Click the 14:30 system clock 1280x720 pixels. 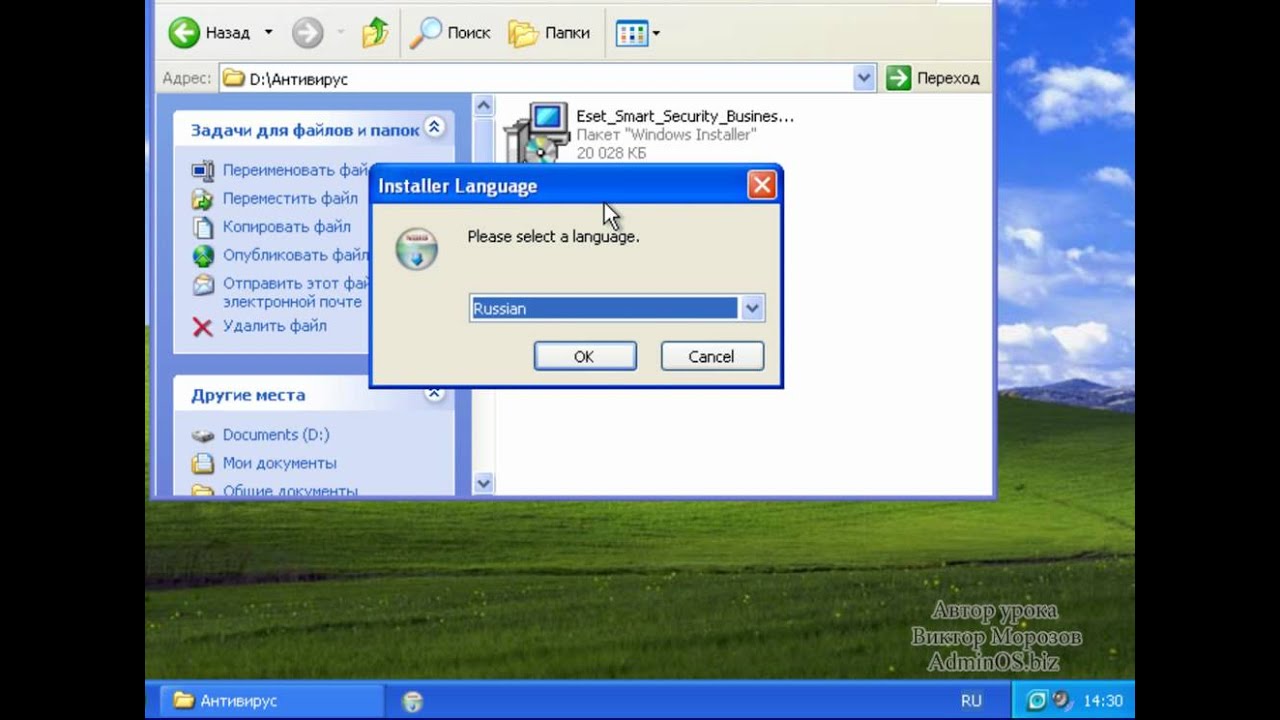(x=1103, y=701)
